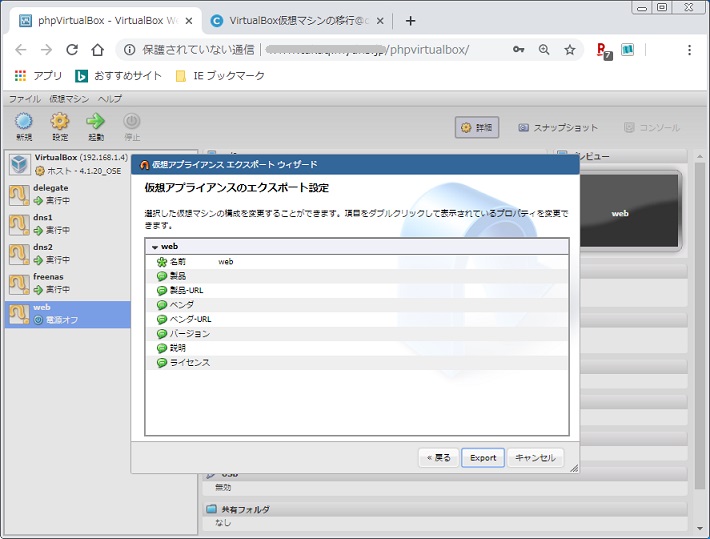Click the 戻る back button
The width and height of the screenshot is (710, 539).
coord(438,458)
